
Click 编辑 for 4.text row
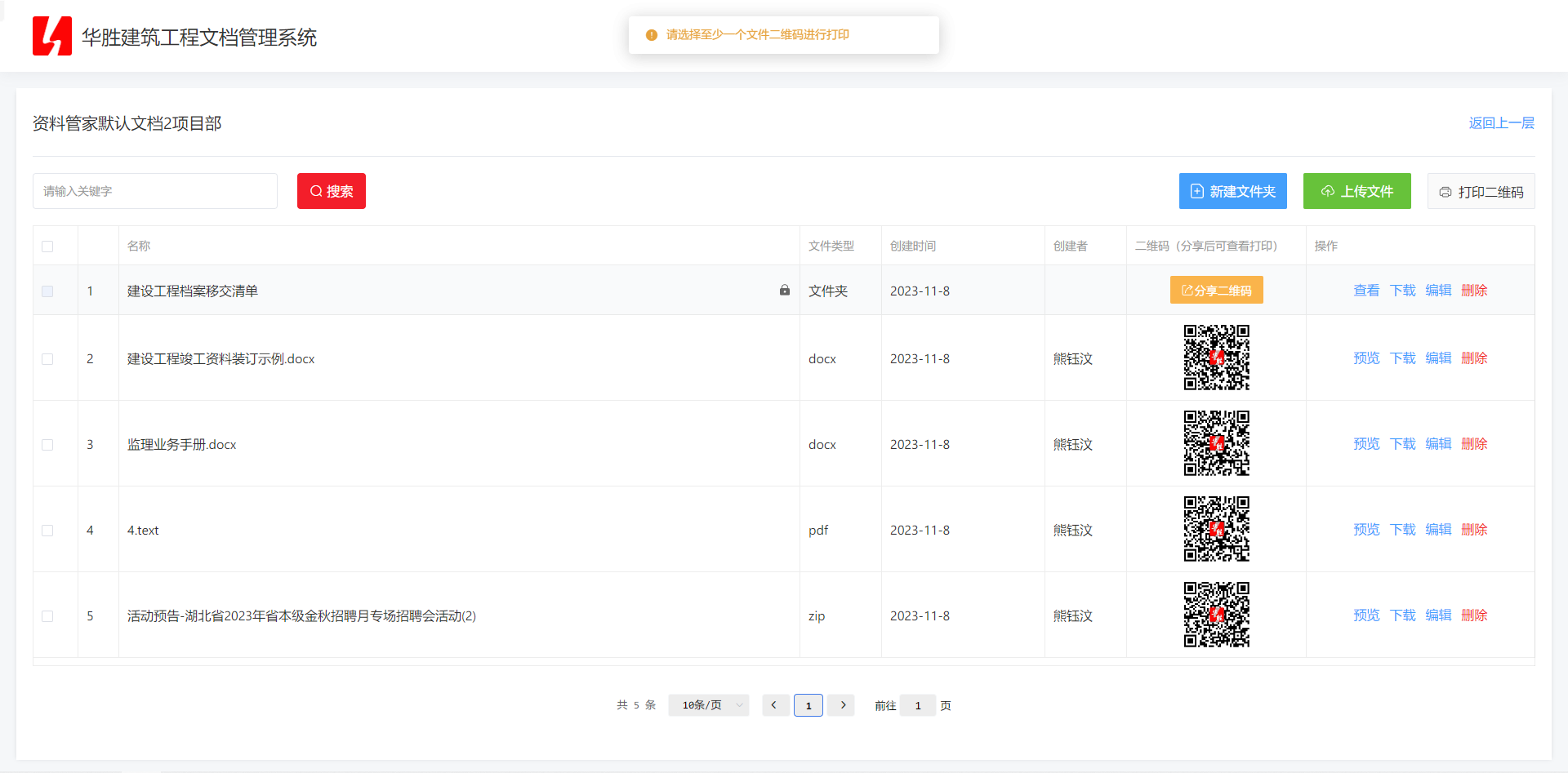(1439, 529)
